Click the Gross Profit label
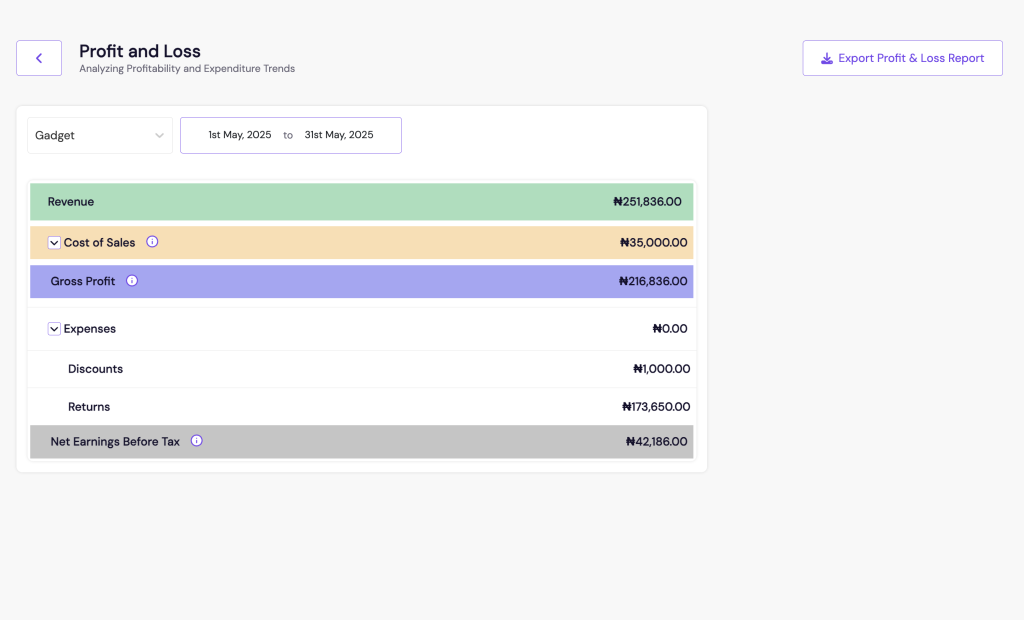The width and height of the screenshot is (1024, 620). (83, 282)
